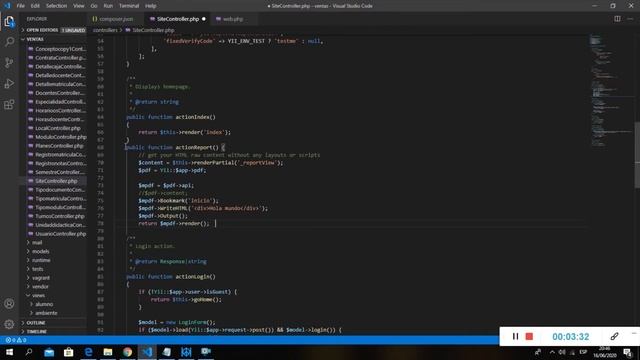
Task: Click the Split Editor icon
Action: click(x=617, y=19)
